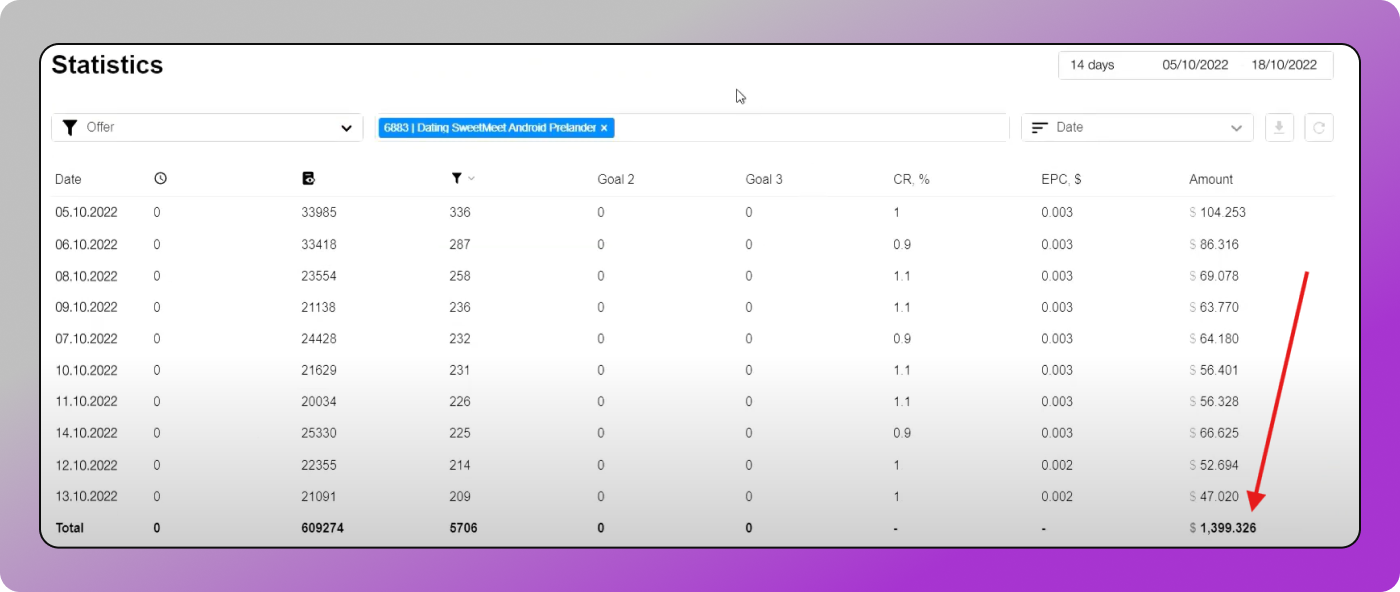Click the Goal 2 column header
Viewport: 1400px width, 592px height.
coord(616,180)
